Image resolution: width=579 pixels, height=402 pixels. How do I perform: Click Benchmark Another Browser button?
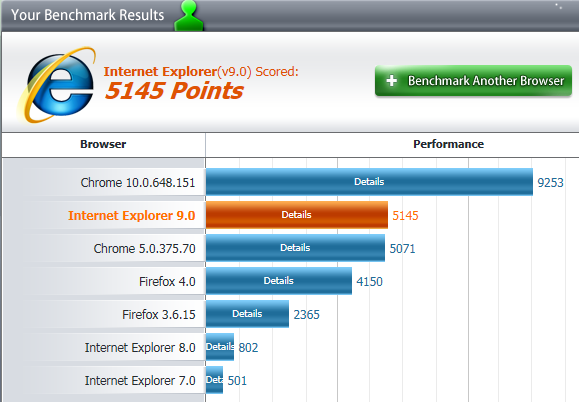(473, 80)
